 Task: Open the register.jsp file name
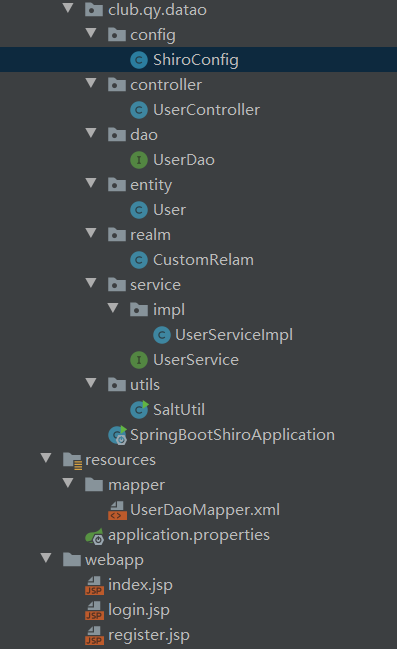pos(149,635)
